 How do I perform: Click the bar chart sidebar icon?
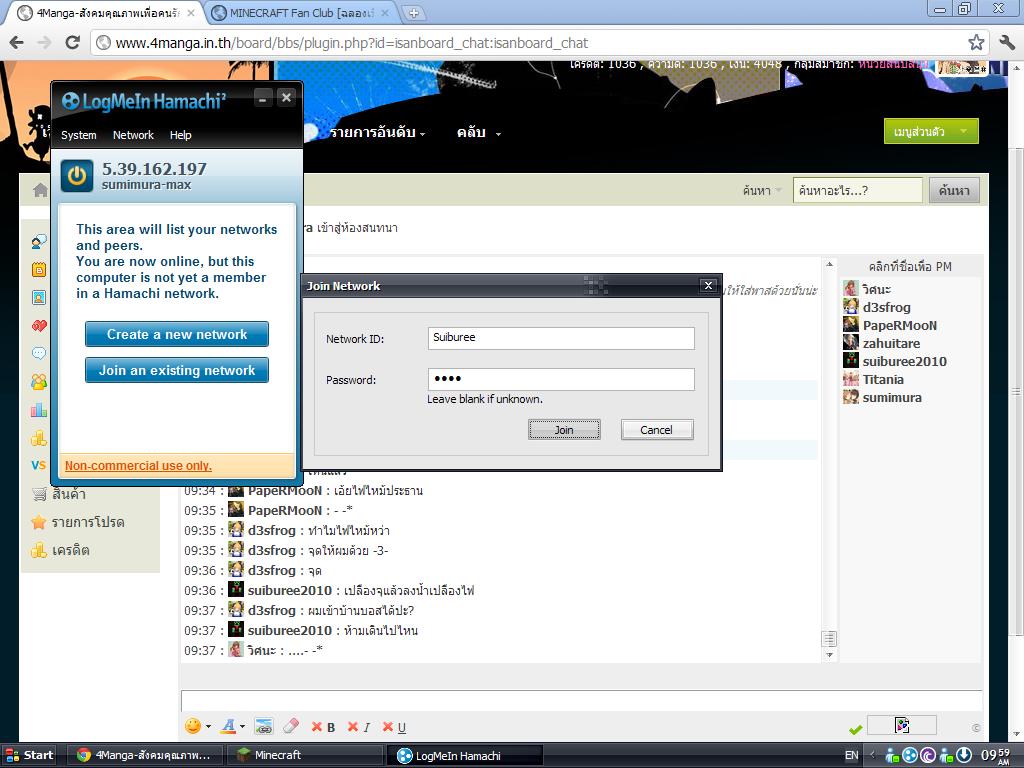point(39,410)
